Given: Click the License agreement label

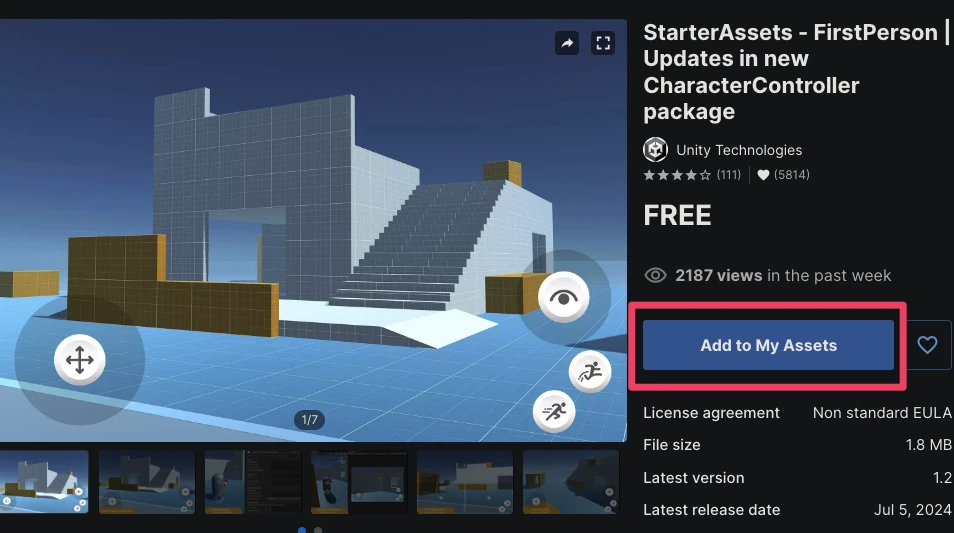Looking at the screenshot, I should tap(711, 413).
